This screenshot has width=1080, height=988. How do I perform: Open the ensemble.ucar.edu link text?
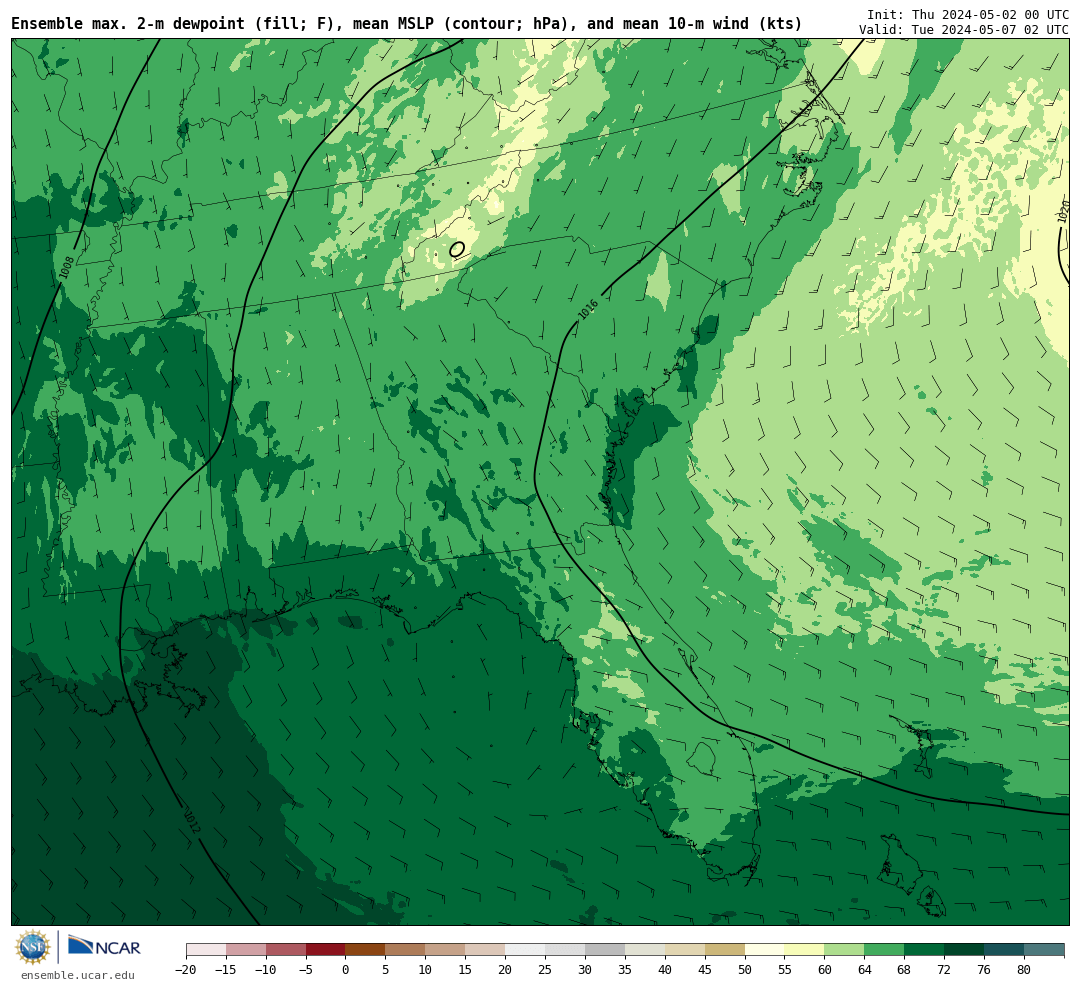[x=78, y=975]
